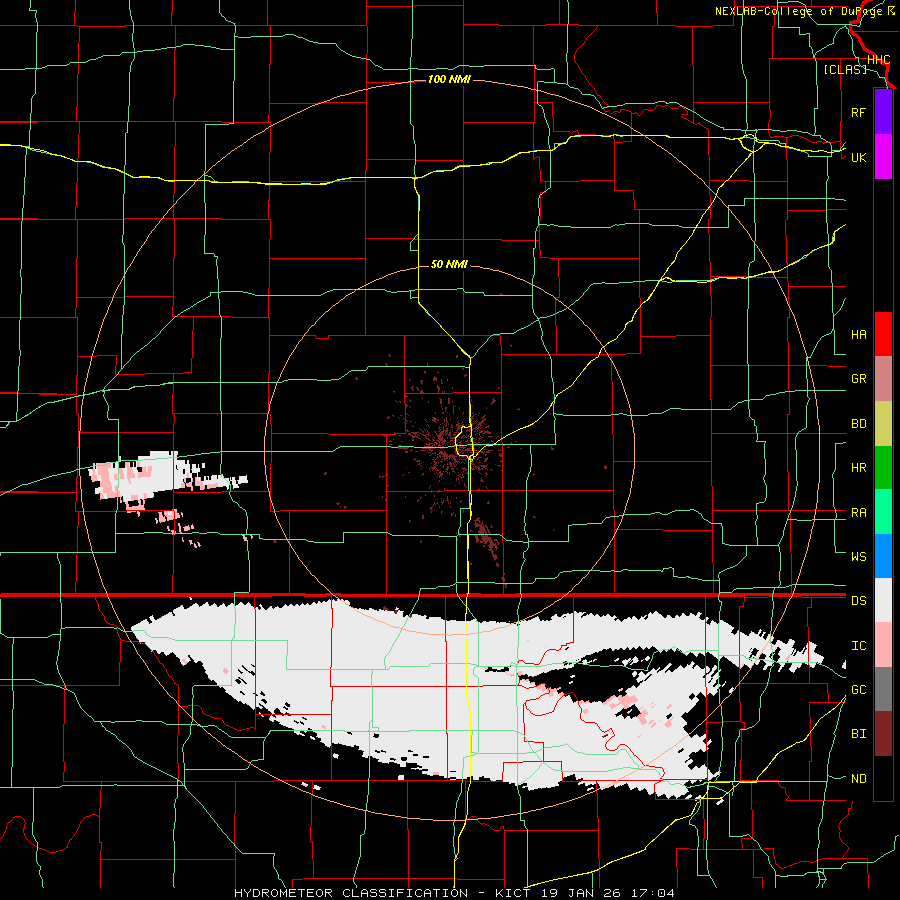Click the 'WS' legend label
Image resolution: width=900 pixels, height=900 pixels.
[x=858, y=557]
